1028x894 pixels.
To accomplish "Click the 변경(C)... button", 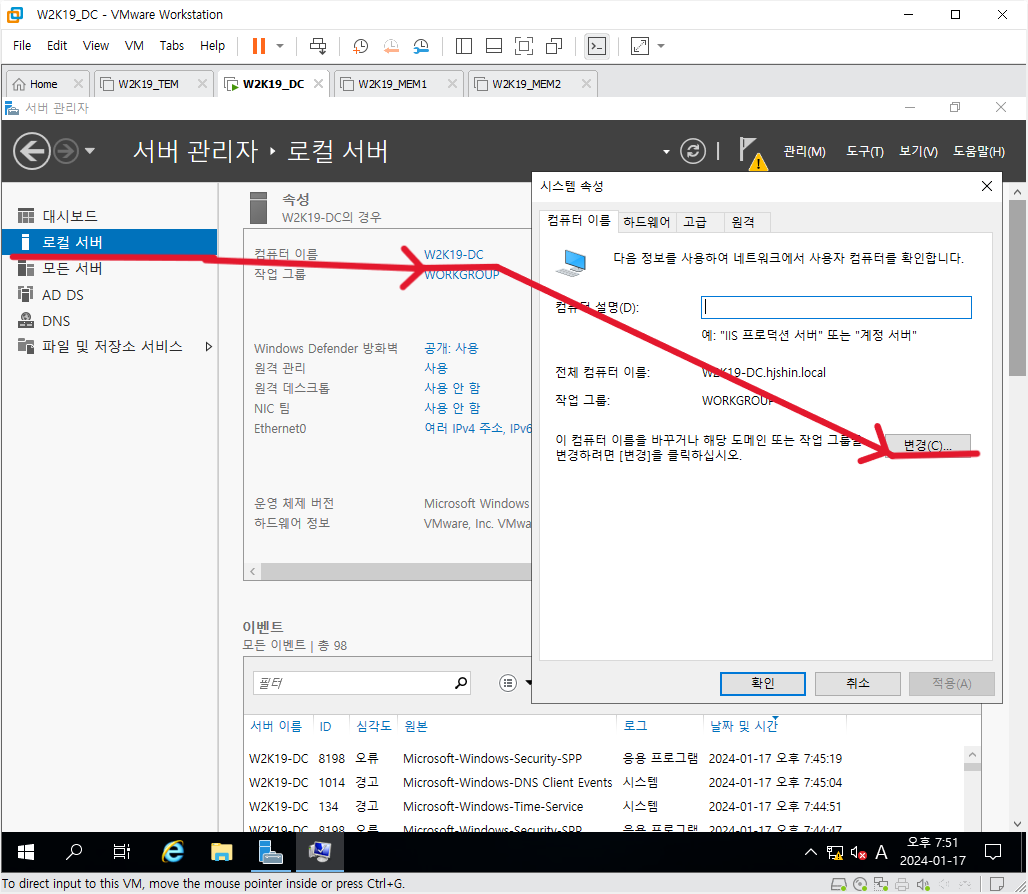I will 927,446.
